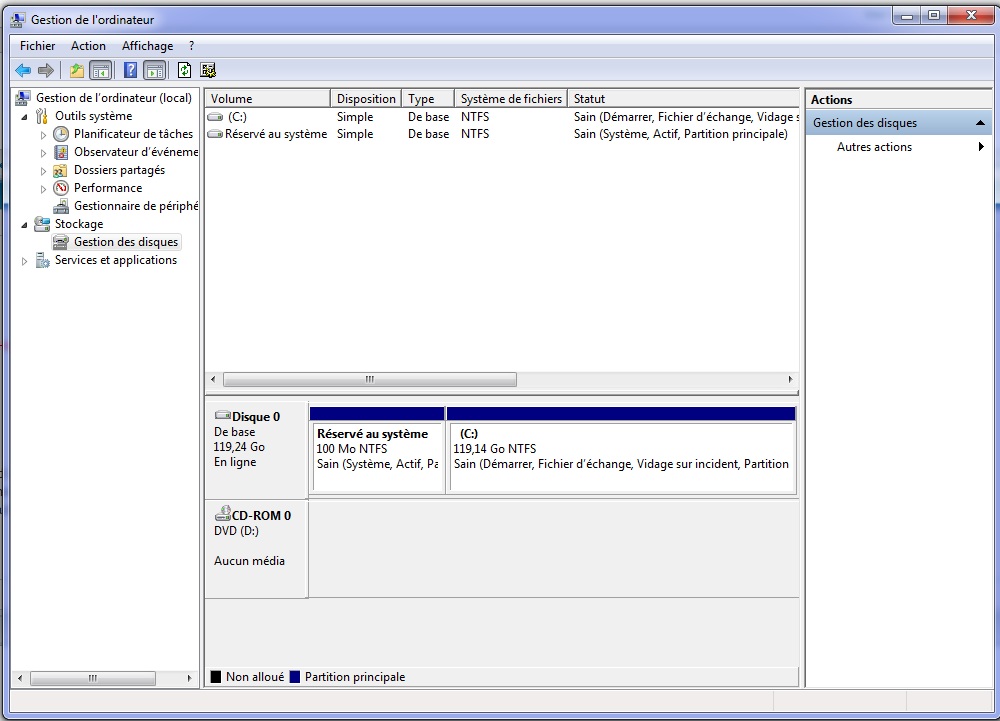Screen dimensions: 1000x721
Task: Click Sain (Système, Actif, Partition principale) status
Action: point(680,134)
